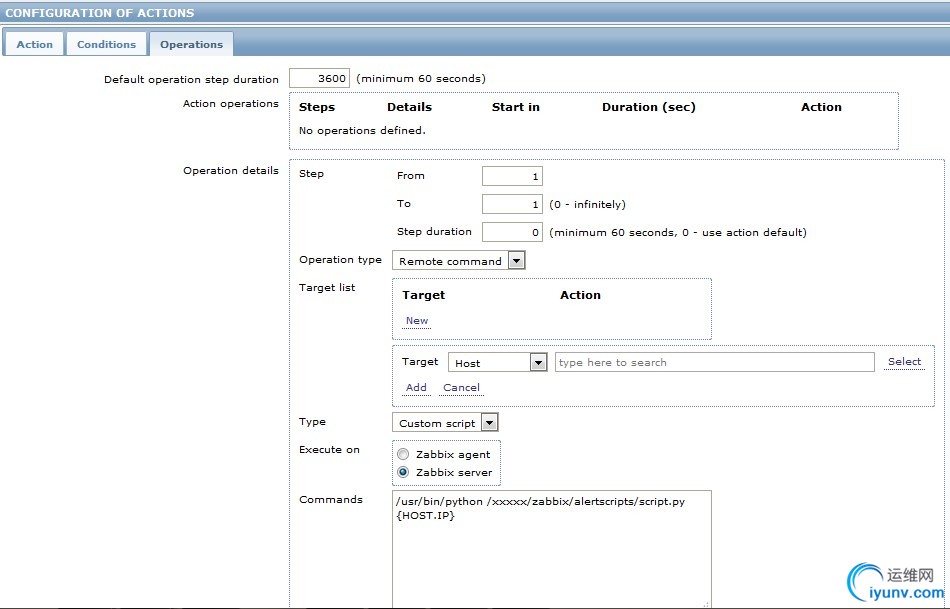The width and height of the screenshot is (950, 609).
Task: Focus the Step From input field
Action: (x=512, y=176)
